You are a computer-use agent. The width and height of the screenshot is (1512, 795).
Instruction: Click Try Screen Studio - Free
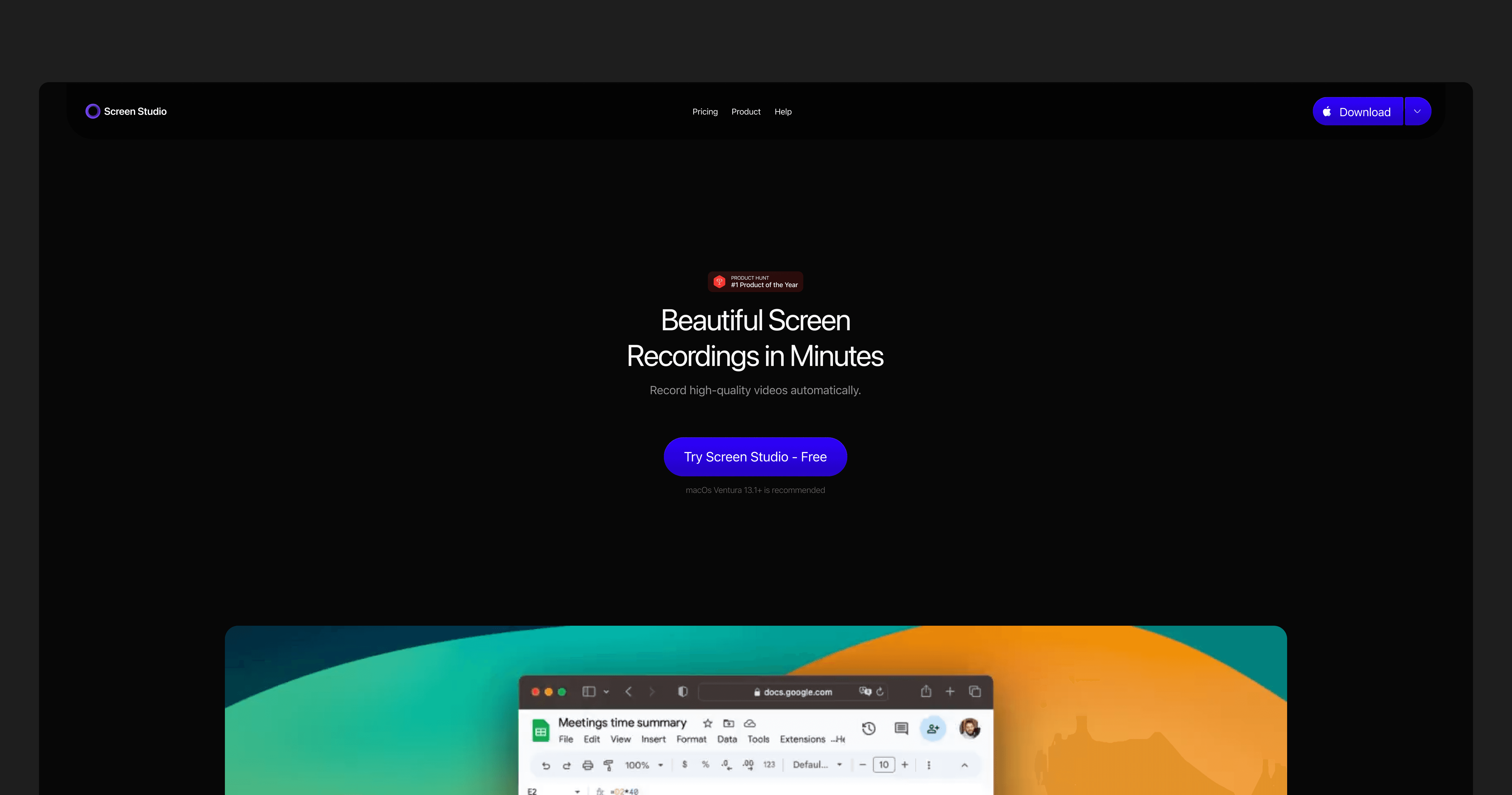pyautogui.click(x=755, y=457)
